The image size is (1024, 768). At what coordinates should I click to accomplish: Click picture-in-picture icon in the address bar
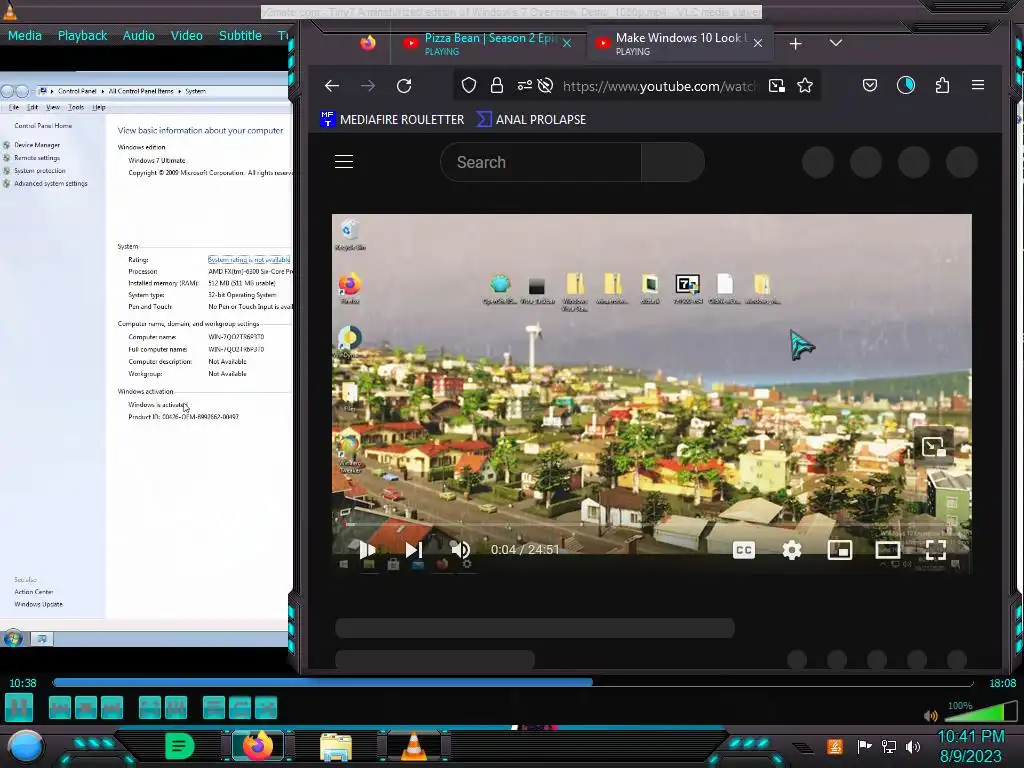[x=776, y=86]
